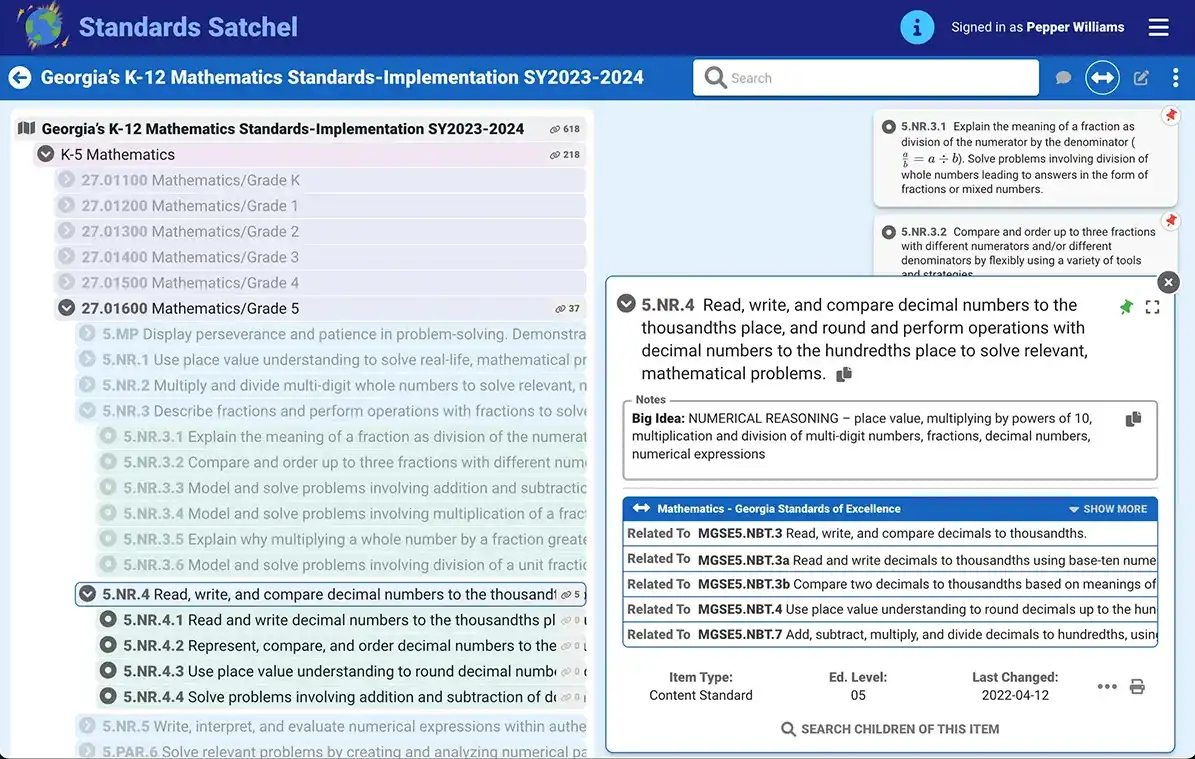Select 5.NR.4.1 radio bullet in tree
The height and width of the screenshot is (759, 1195).
click(x=108, y=620)
